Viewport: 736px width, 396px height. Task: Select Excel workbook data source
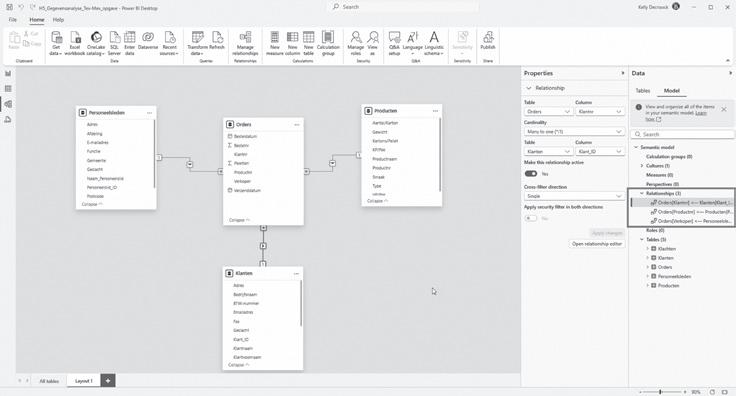point(75,43)
